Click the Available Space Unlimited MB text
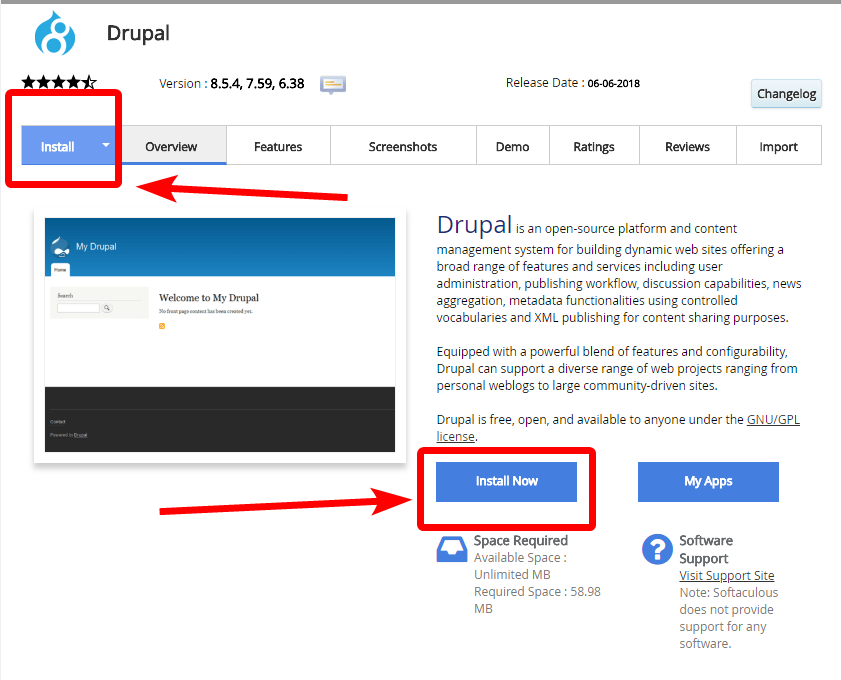This screenshot has height=680, width=841. (520, 566)
